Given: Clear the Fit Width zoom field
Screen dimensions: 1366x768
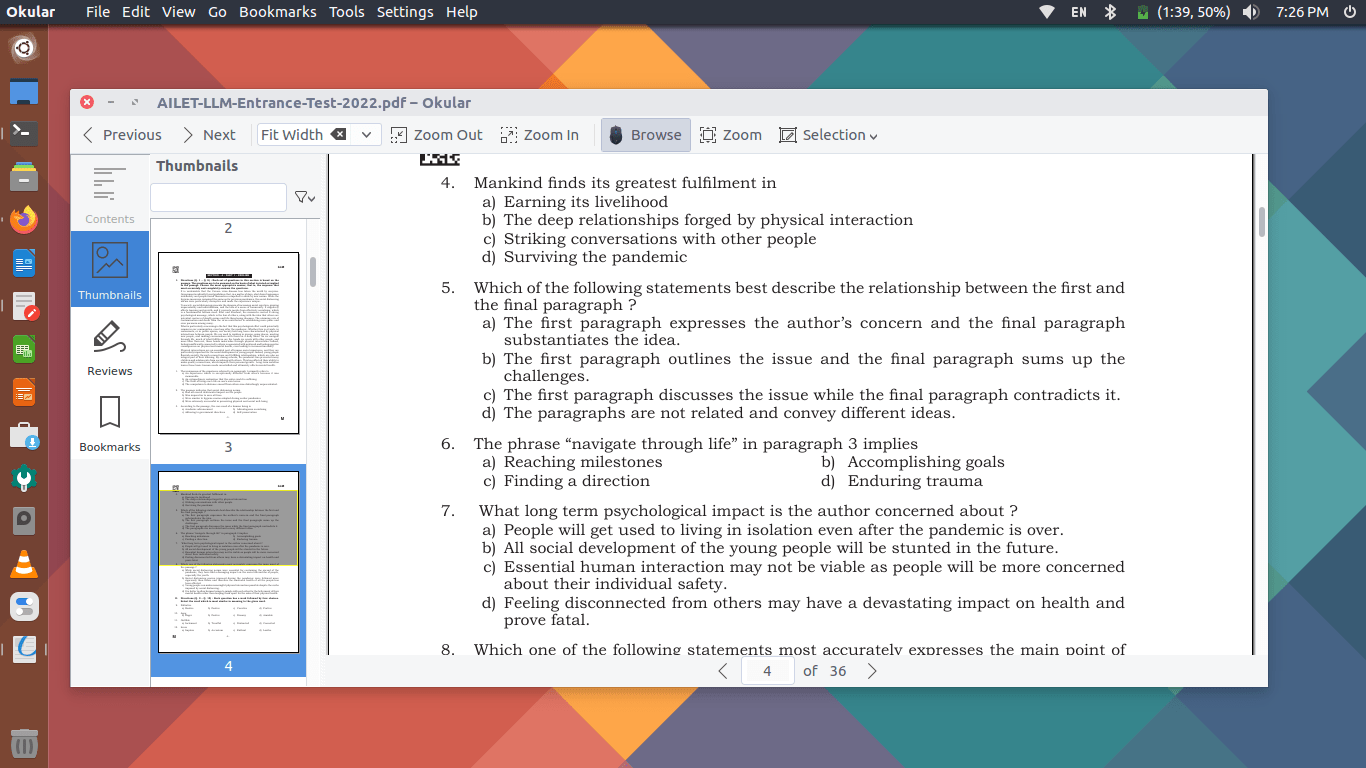Looking at the screenshot, I should [x=339, y=134].
